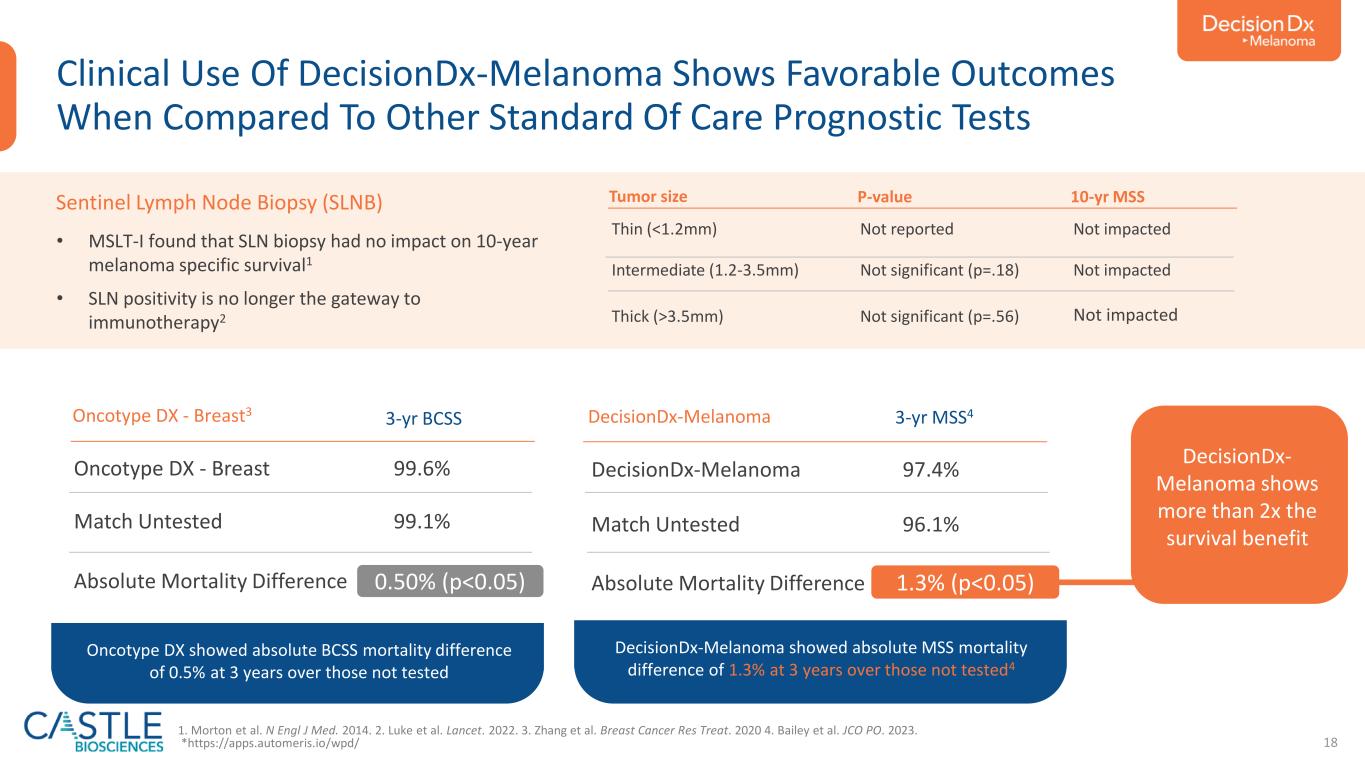The image size is (1365, 769).
Task: Select the orange 2x survival benefit callout
Action: pyautogui.click(x=1239, y=503)
